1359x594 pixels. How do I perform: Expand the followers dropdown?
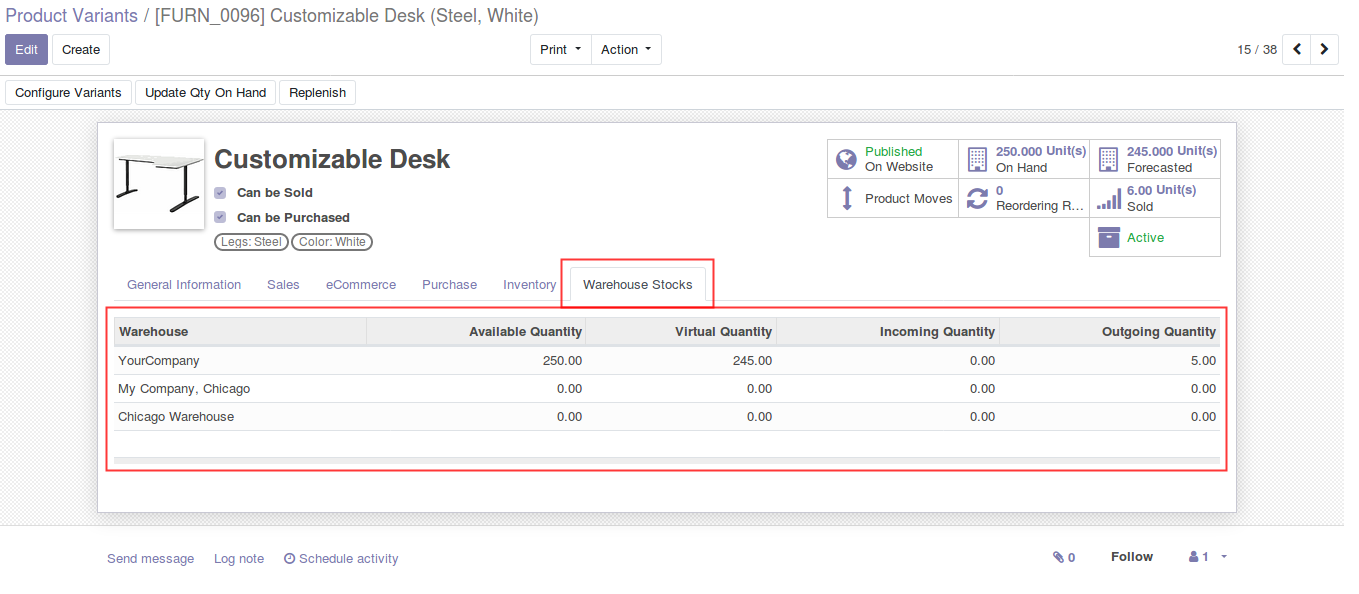click(x=1208, y=558)
